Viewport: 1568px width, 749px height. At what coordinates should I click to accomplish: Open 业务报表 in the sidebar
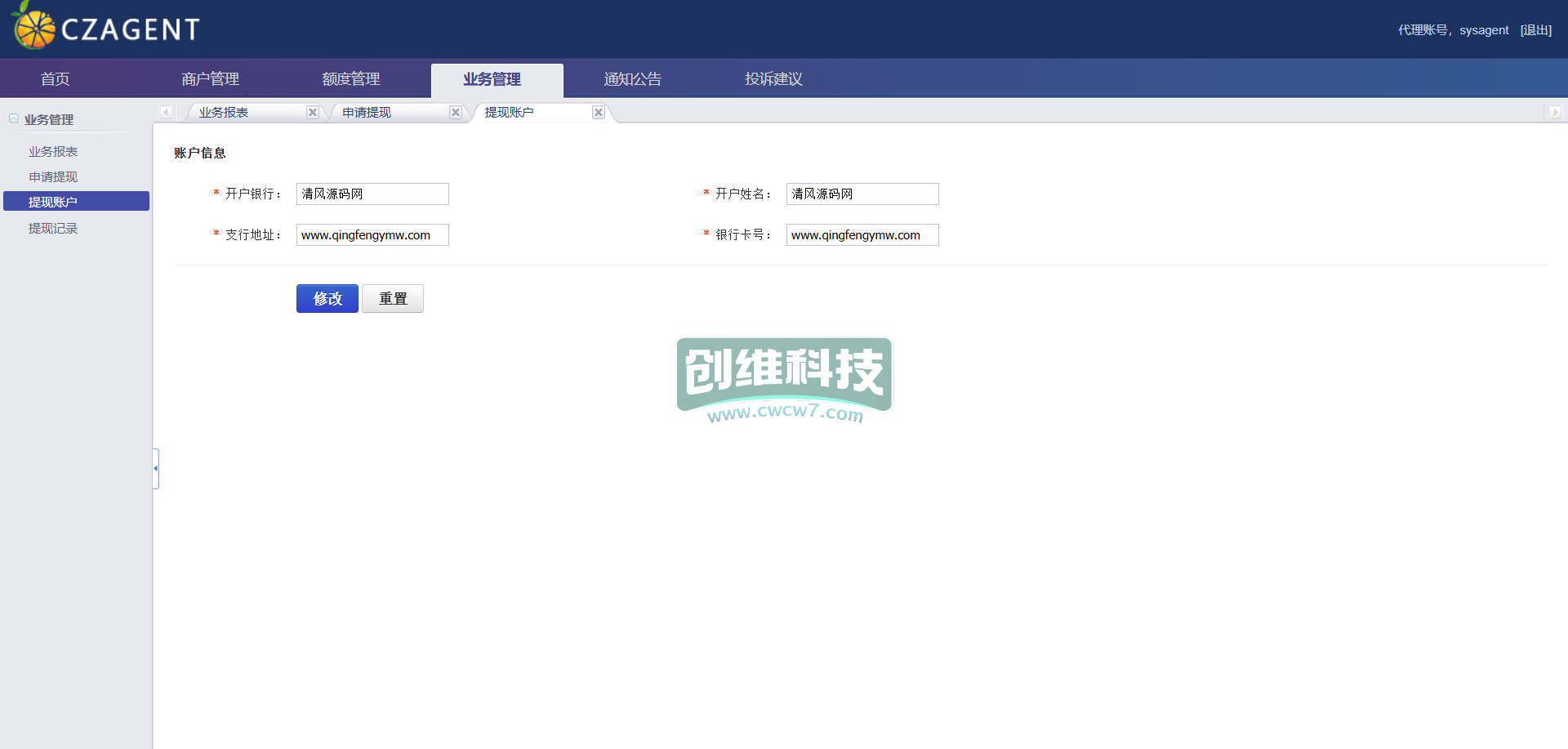[x=53, y=152]
